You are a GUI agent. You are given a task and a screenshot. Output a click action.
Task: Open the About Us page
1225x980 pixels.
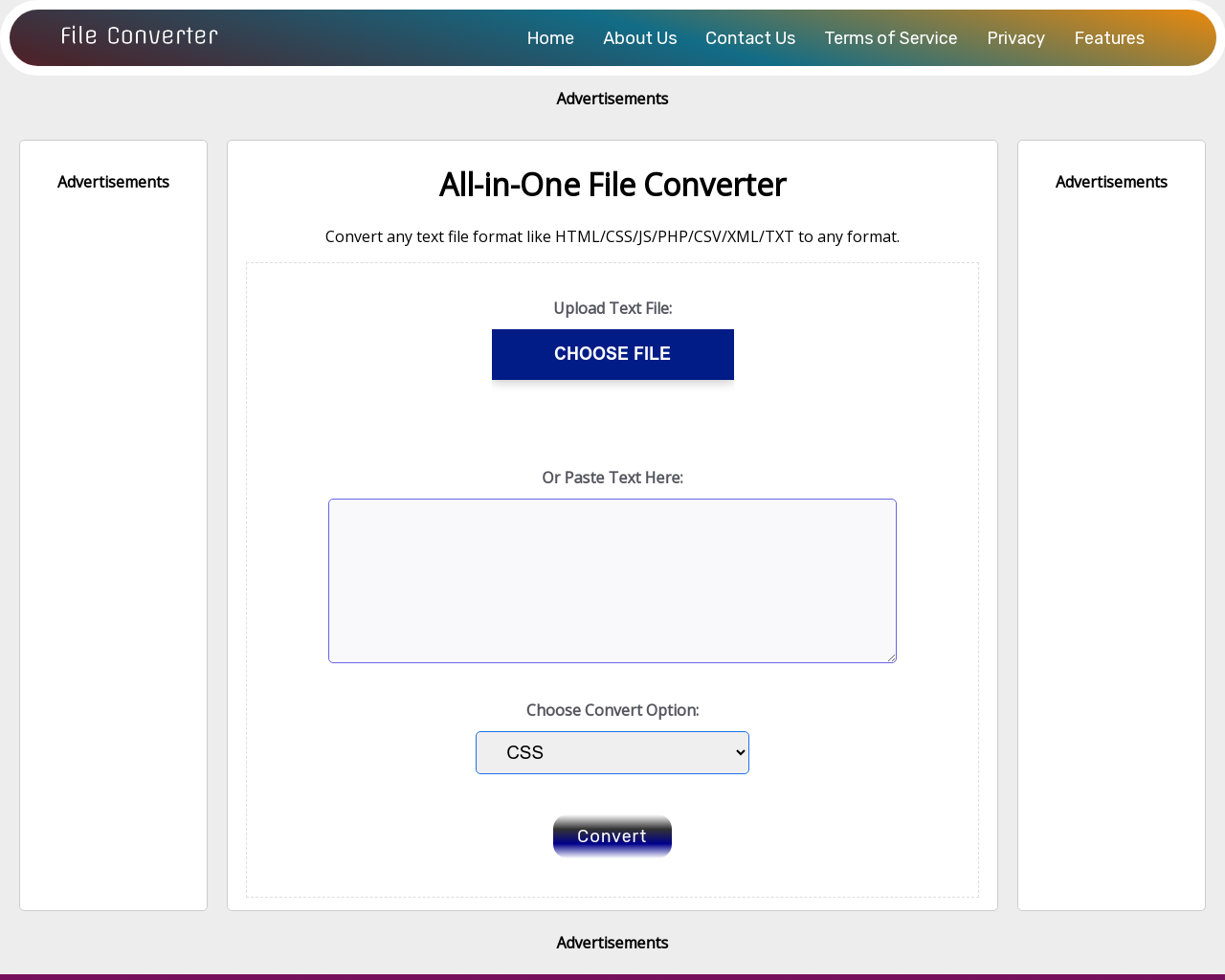click(x=639, y=38)
